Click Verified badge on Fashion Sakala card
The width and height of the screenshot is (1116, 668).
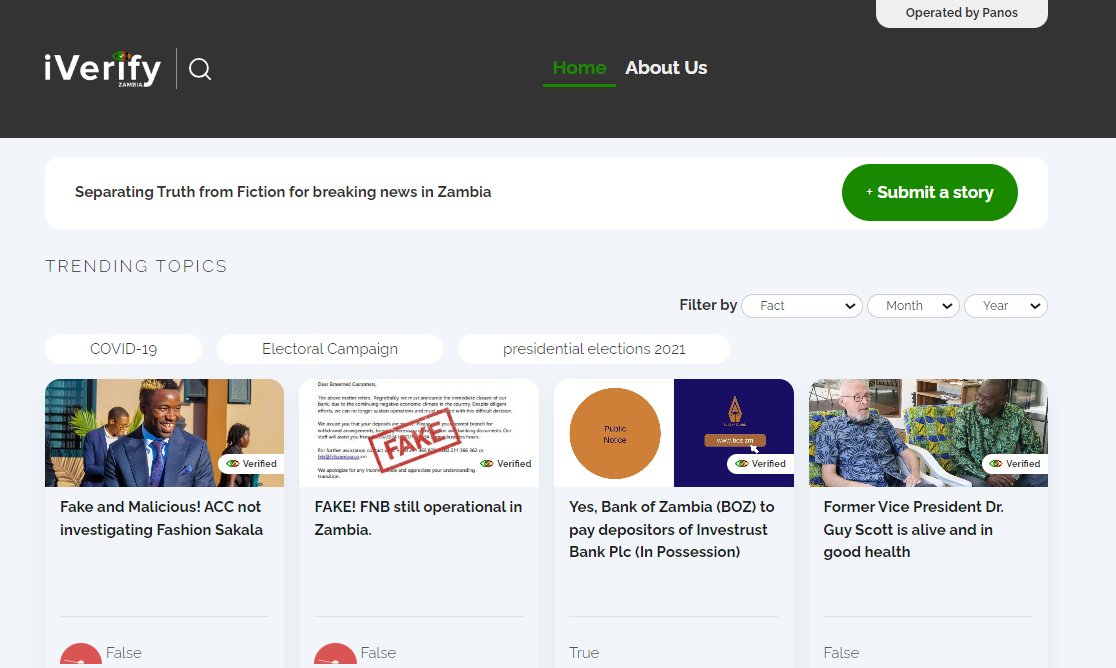(251, 464)
